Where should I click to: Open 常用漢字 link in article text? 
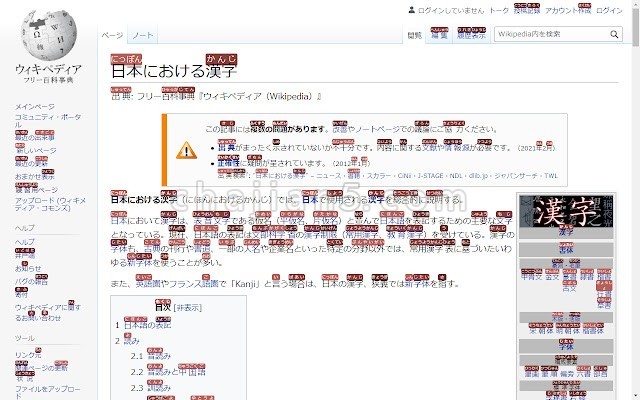coord(361,235)
